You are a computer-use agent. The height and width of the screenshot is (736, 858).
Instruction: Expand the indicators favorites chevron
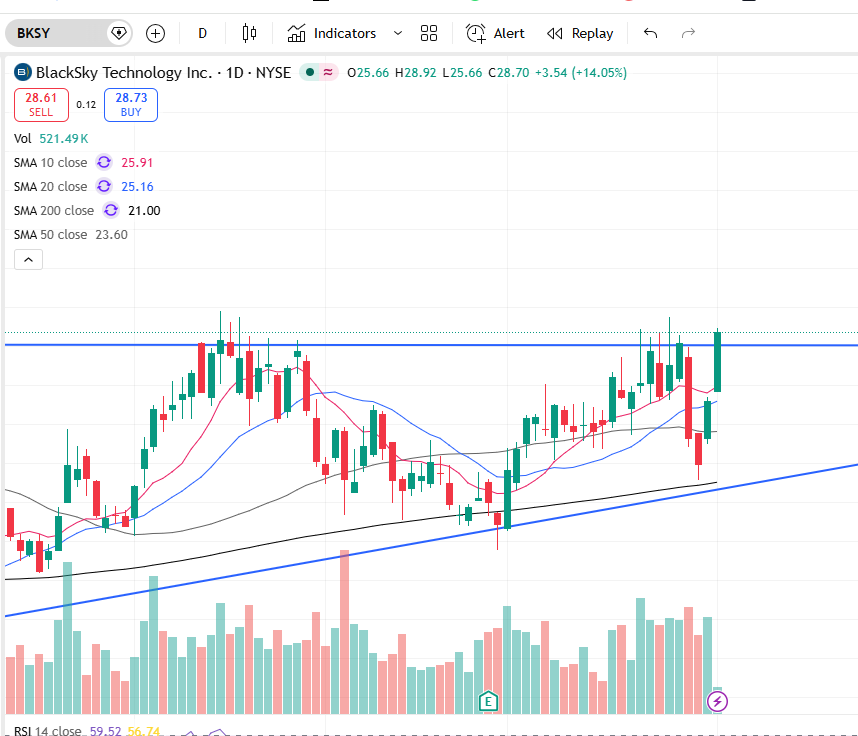point(398,33)
